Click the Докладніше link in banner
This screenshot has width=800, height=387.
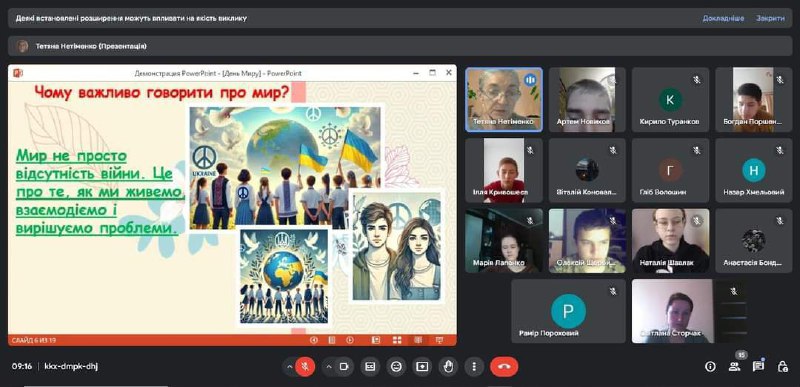click(723, 18)
